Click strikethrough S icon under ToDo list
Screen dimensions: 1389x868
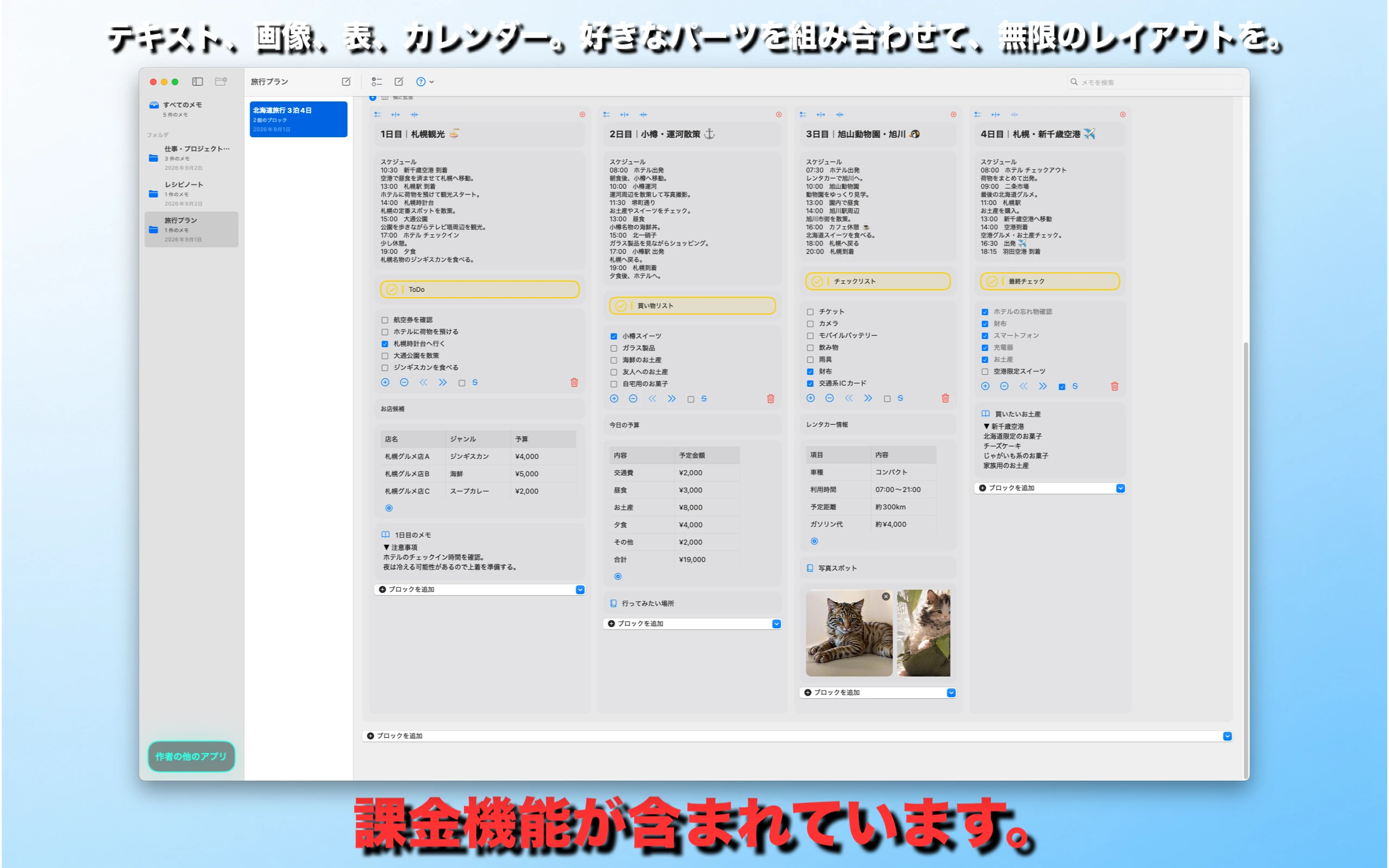(475, 382)
